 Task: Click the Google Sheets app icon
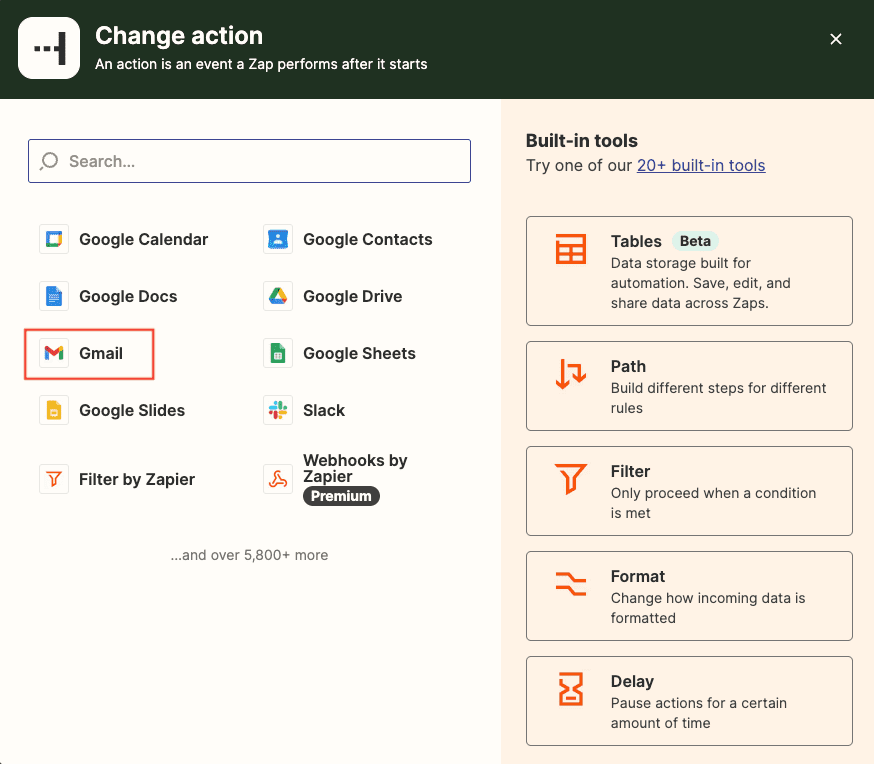point(278,353)
